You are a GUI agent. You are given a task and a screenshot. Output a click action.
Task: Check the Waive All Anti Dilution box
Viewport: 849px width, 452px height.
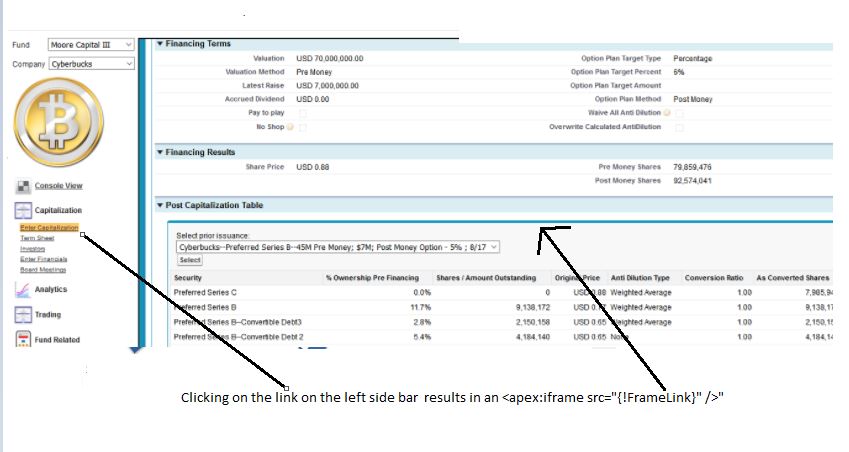tap(679, 113)
